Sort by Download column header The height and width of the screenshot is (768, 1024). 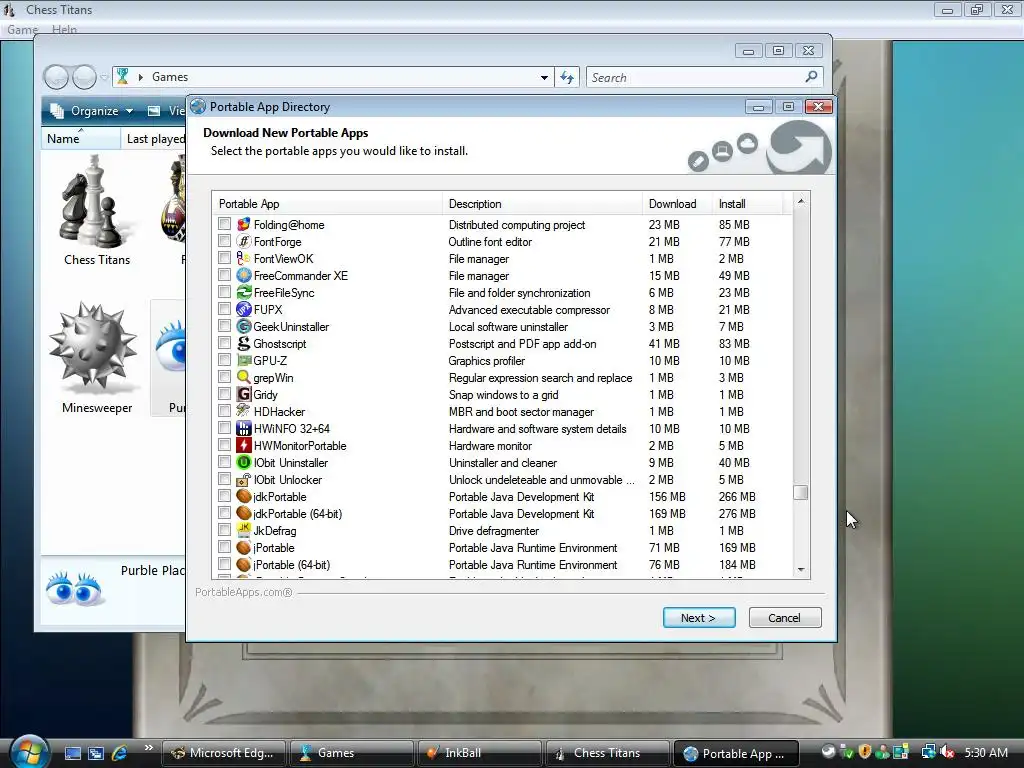tap(677, 204)
